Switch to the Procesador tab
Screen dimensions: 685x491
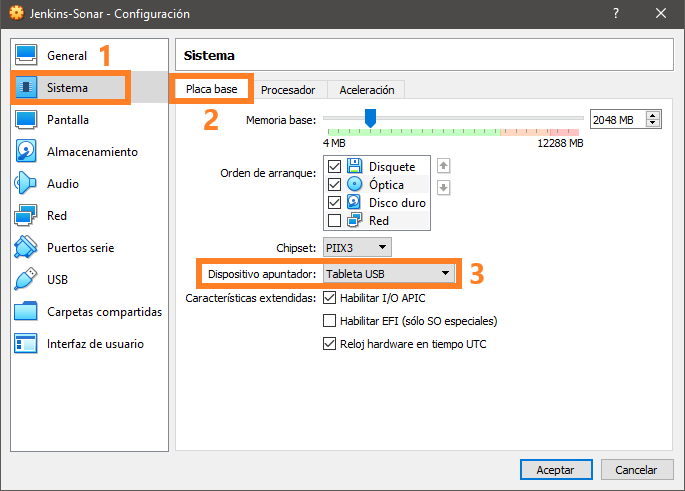[x=288, y=90]
